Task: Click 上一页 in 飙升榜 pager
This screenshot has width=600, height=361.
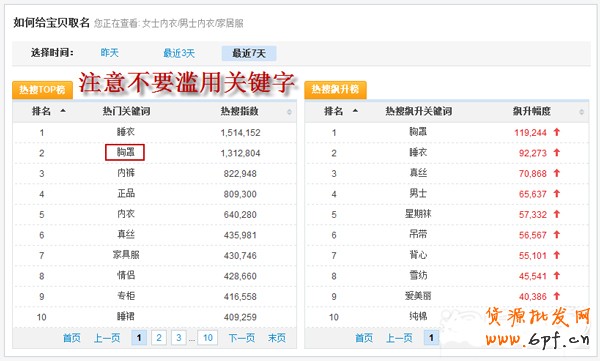Action: tap(399, 338)
